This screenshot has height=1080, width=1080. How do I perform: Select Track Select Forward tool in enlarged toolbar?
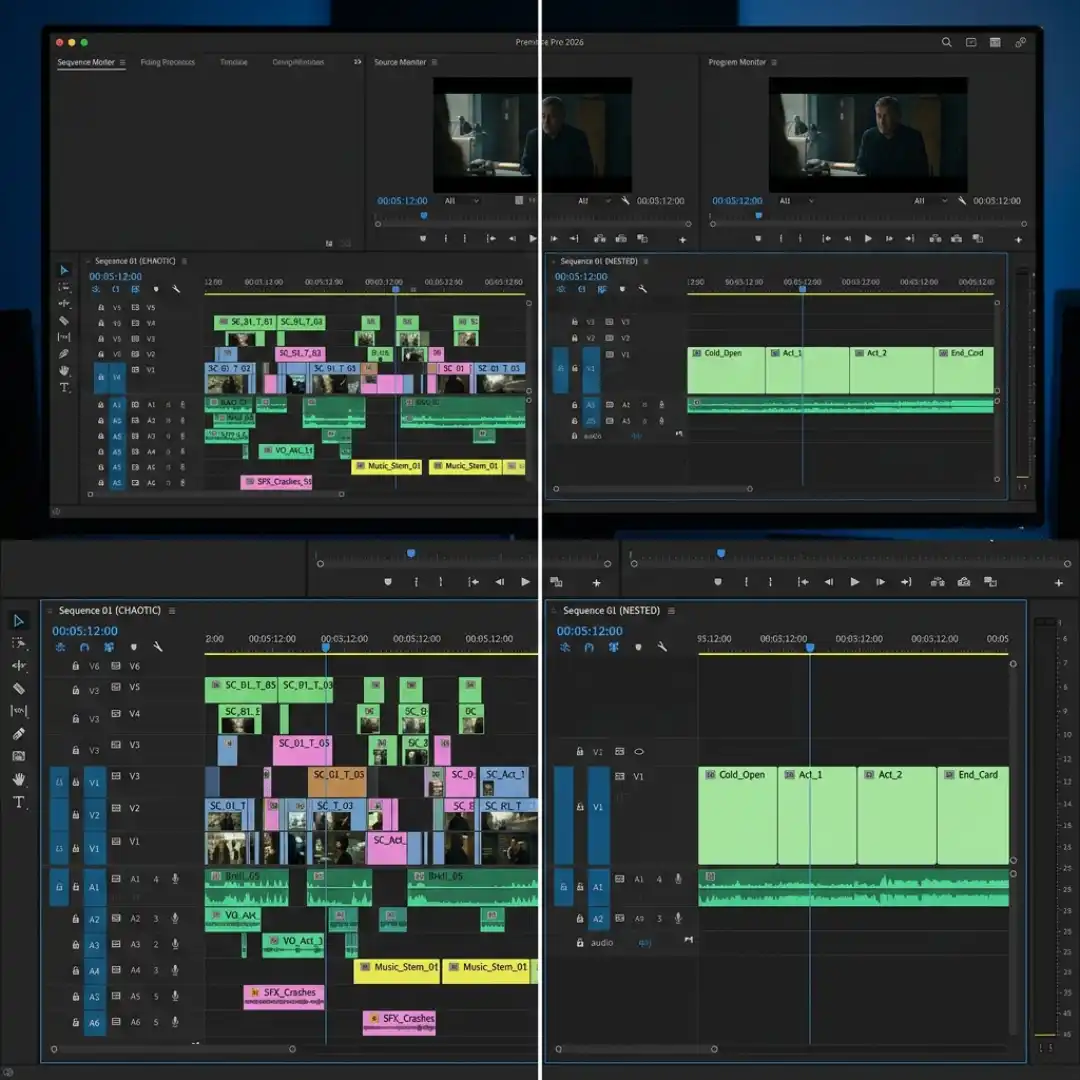point(19,643)
